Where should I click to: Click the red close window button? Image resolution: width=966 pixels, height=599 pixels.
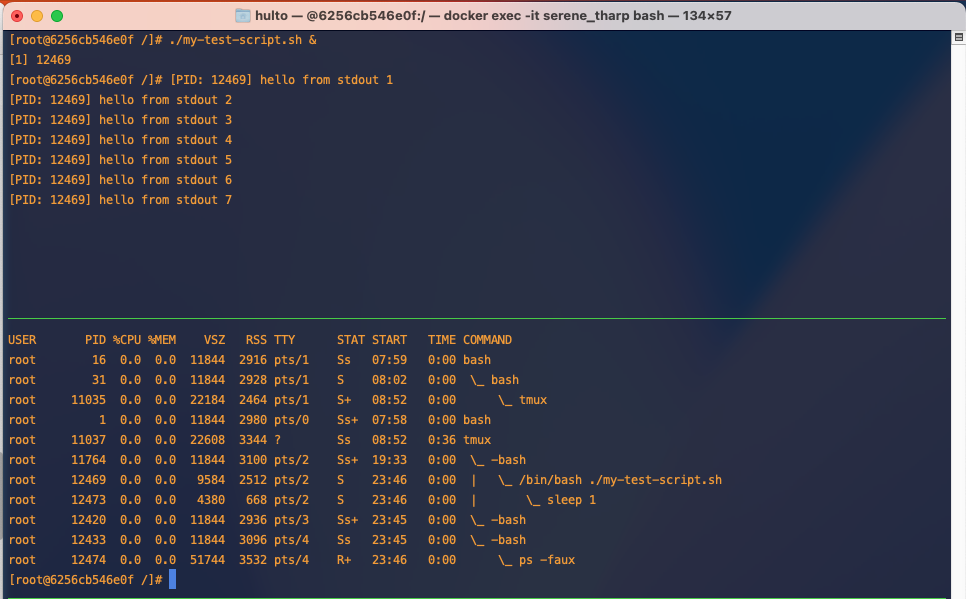click(17, 16)
